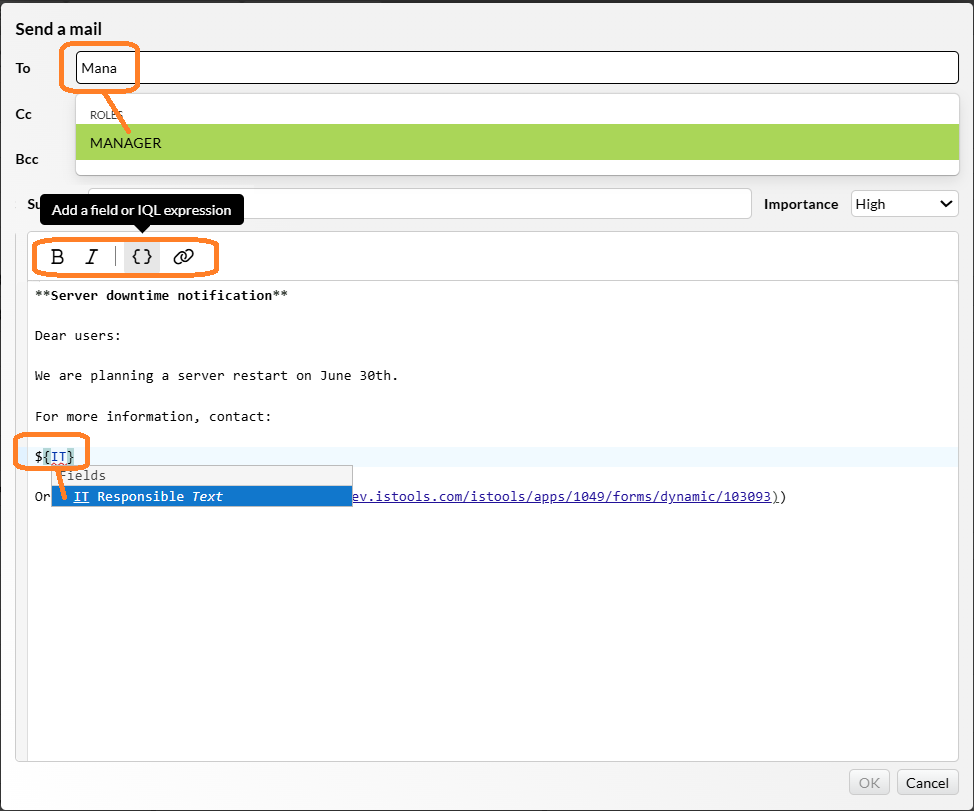The image size is (974, 811).
Task: Click the ROLES header in the suggestion list
Action: 105,115
